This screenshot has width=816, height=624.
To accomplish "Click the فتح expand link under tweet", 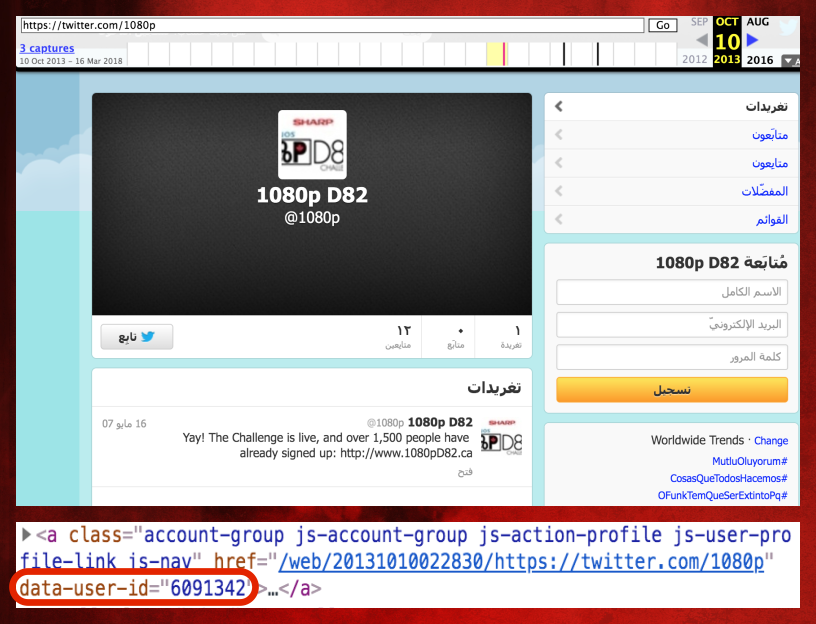I will click(x=465, y=472).
